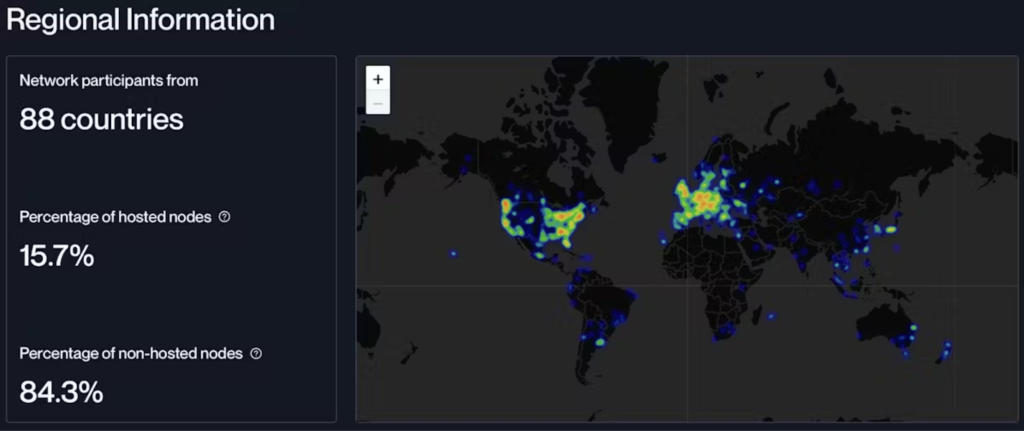
Task: Click the Percentage of hosted nodes label
Action: [115, 217]
